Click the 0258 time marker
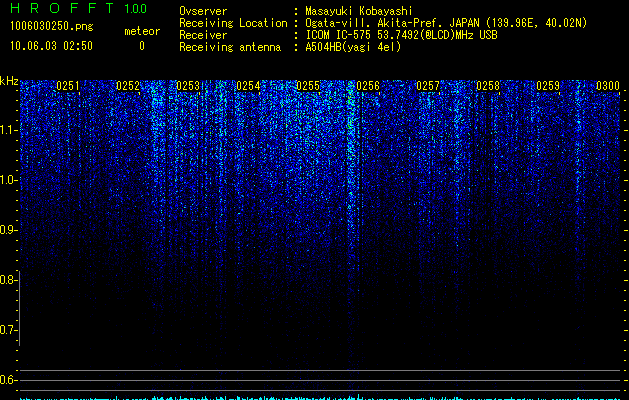The height and width of the screenshot is (400, 629). click(488, 86)
